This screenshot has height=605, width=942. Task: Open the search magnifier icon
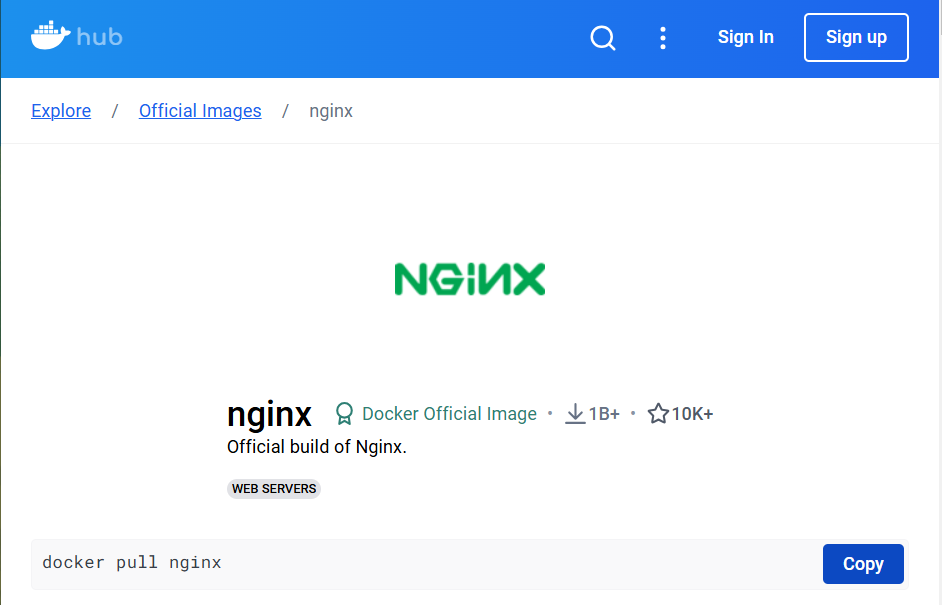(x=603, y=38)
